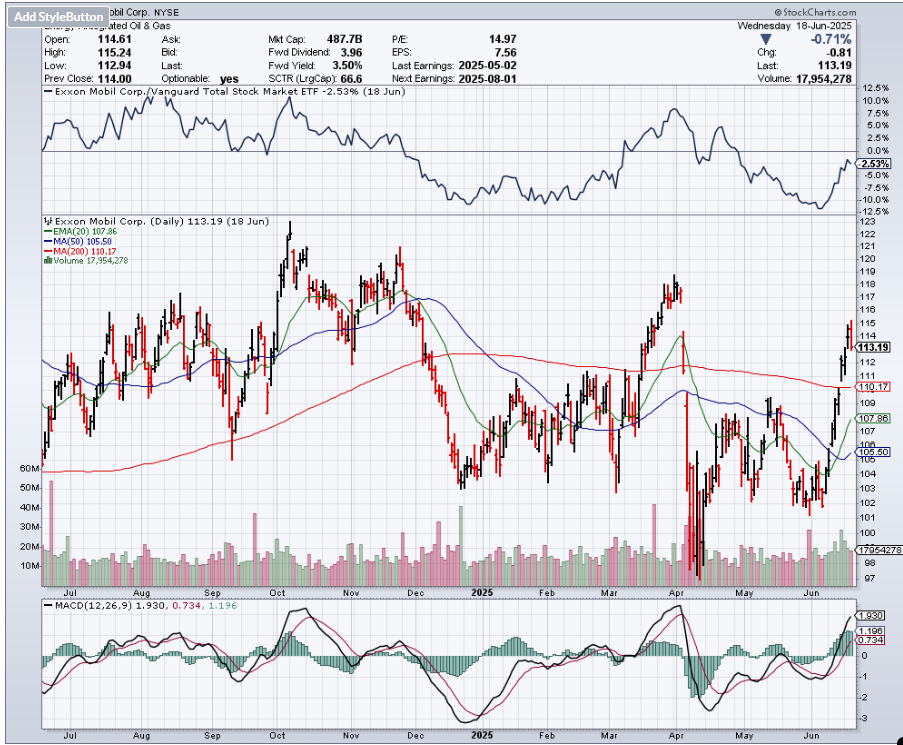
Task: Click the header Volume value 17,954,278
Action: click(x=824, y=79)
